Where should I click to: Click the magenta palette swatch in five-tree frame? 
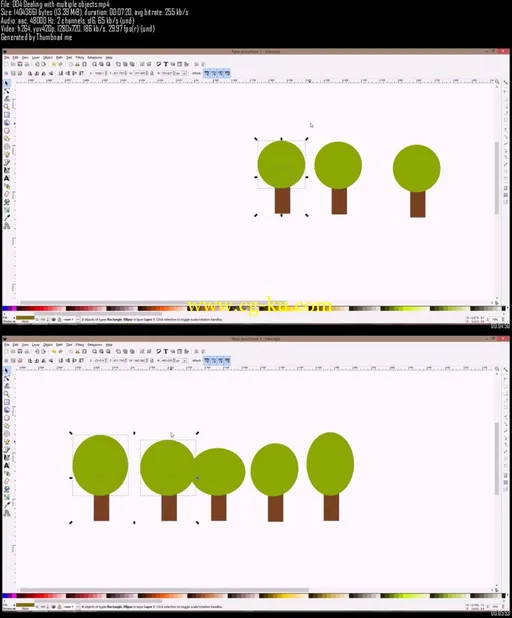[x=14, y=596]
